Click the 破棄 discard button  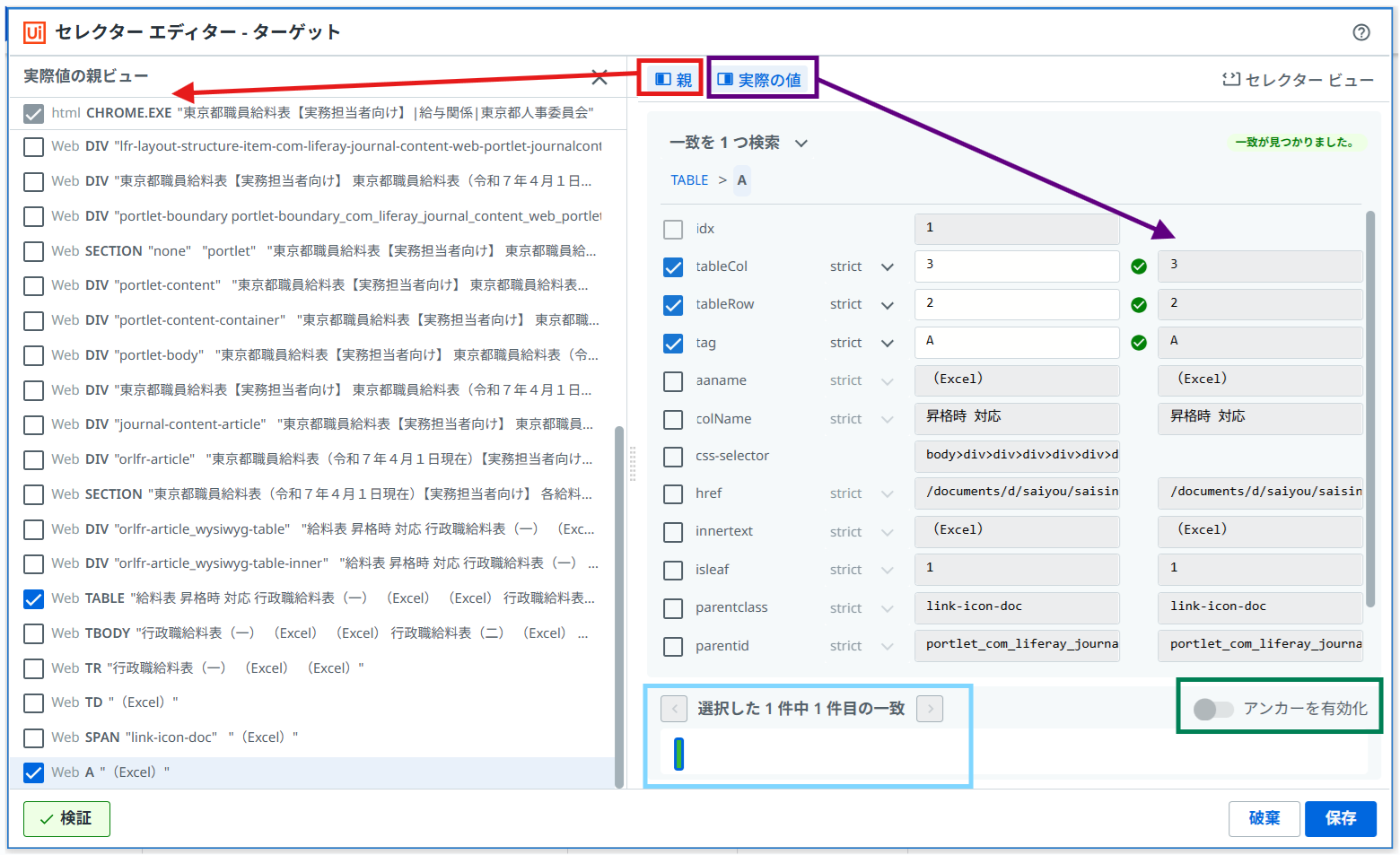(x=1264, y=819)
